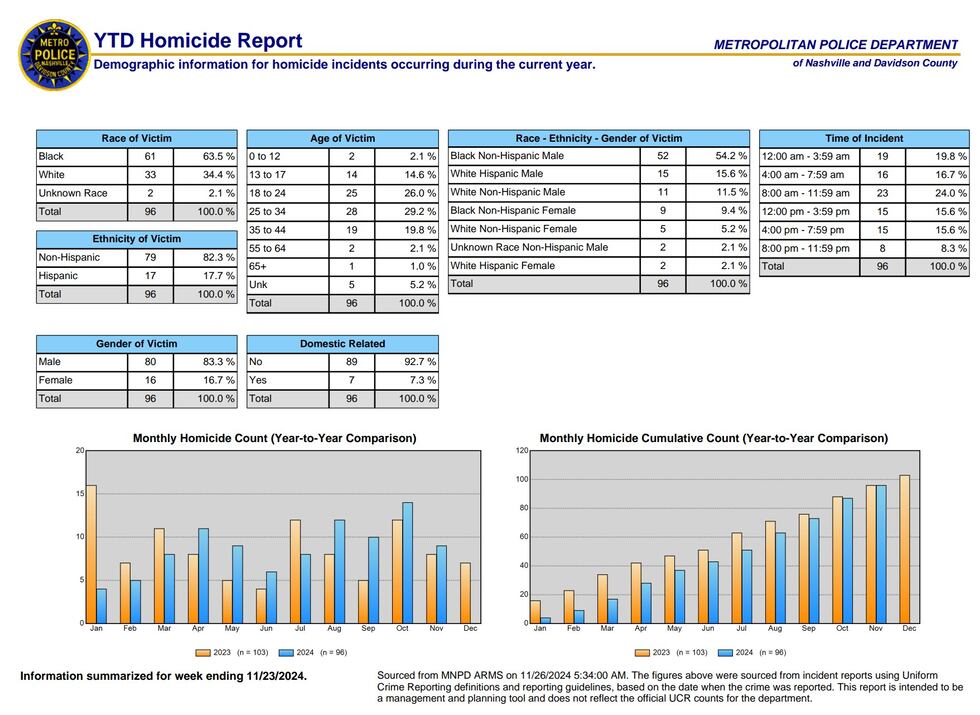The height and width of the screenshot is (715, 980).
Task: Click the Age of Victim panel header
Action: [343, 138]
